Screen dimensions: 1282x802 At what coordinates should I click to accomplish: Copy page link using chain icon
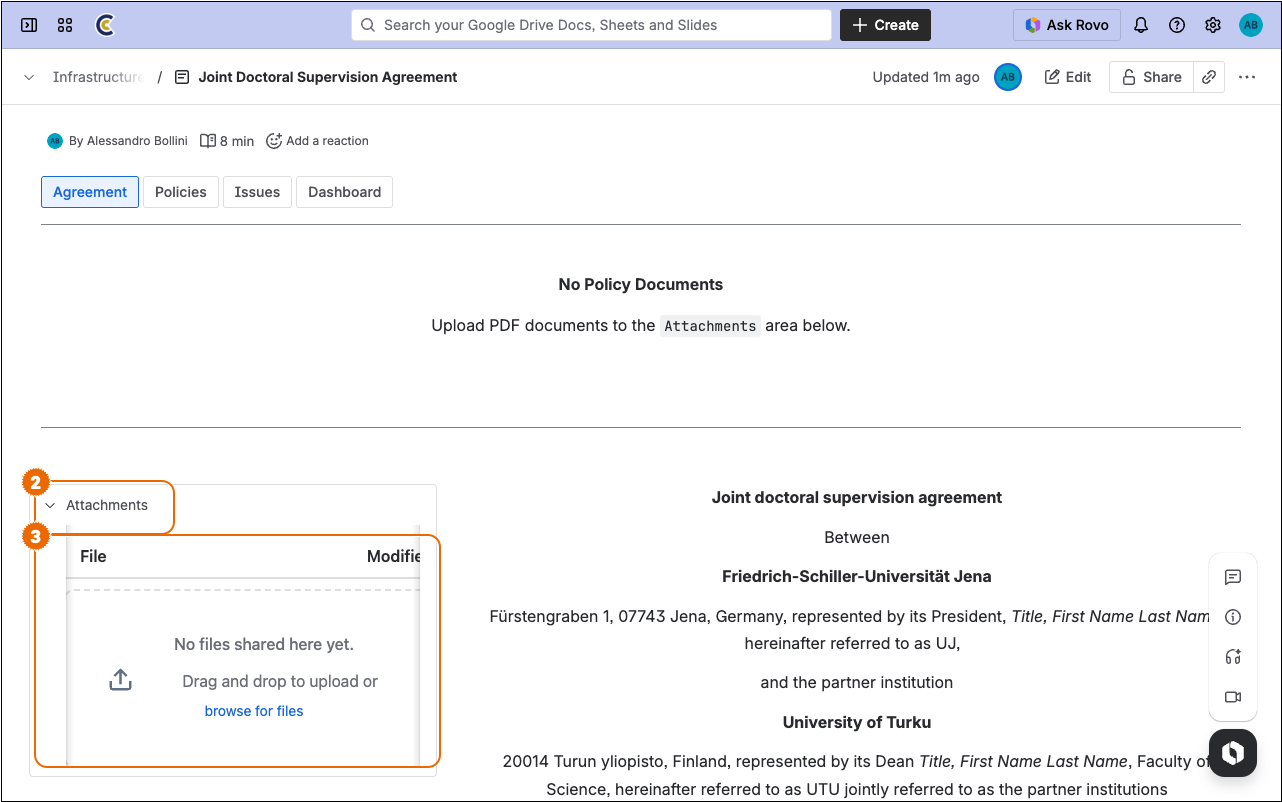pos(1209,77)
